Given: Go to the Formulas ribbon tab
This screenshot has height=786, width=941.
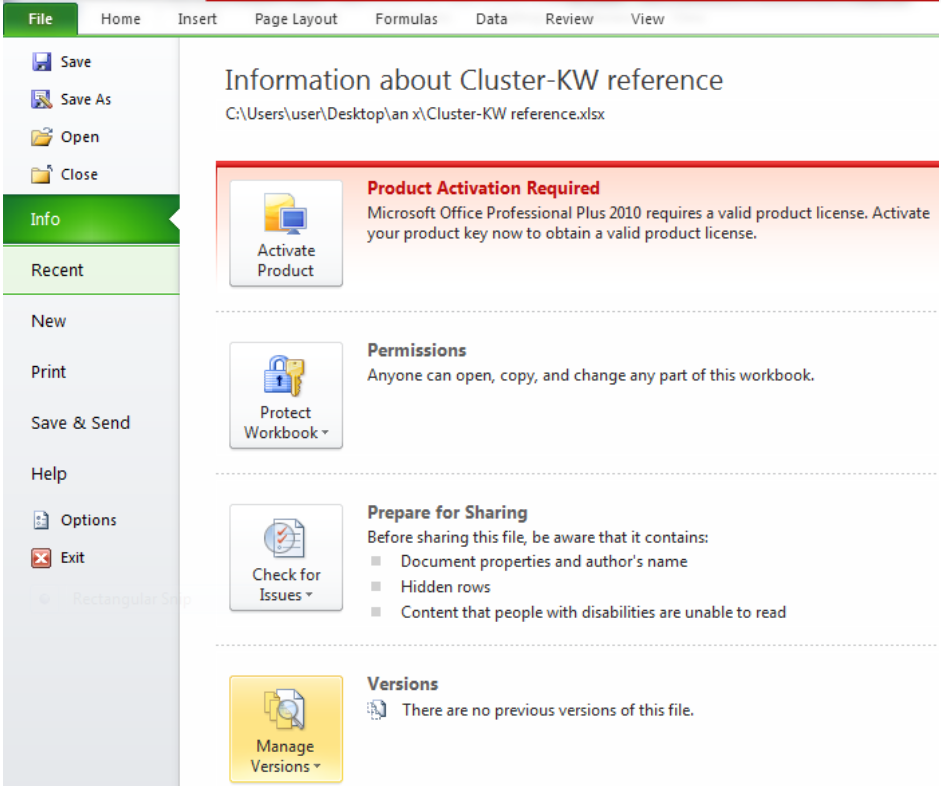Looking at the screenshot, I should pyautogui.click(x=406, y=19).
